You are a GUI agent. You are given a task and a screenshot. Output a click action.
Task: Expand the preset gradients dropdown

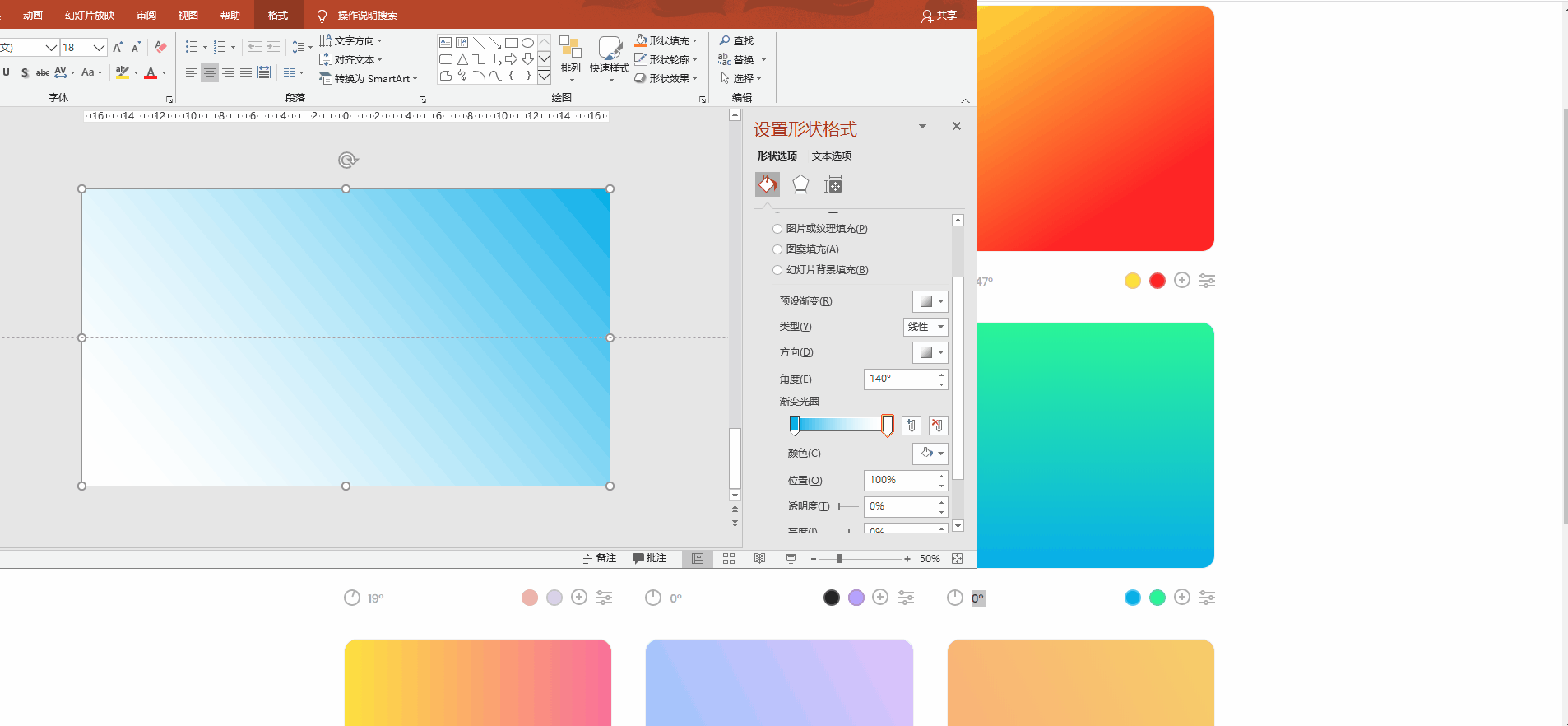pos(930,301)
